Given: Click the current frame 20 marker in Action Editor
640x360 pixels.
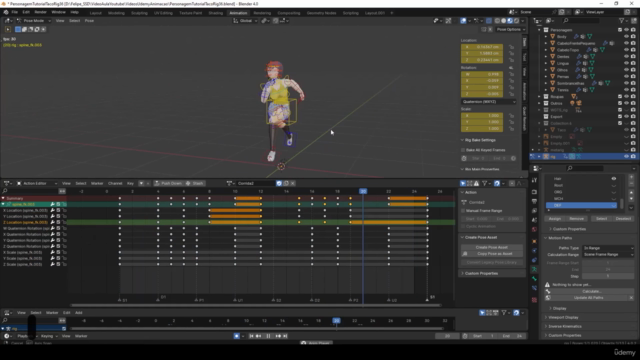Looking at the screenshot, I should tap(363, 191).
